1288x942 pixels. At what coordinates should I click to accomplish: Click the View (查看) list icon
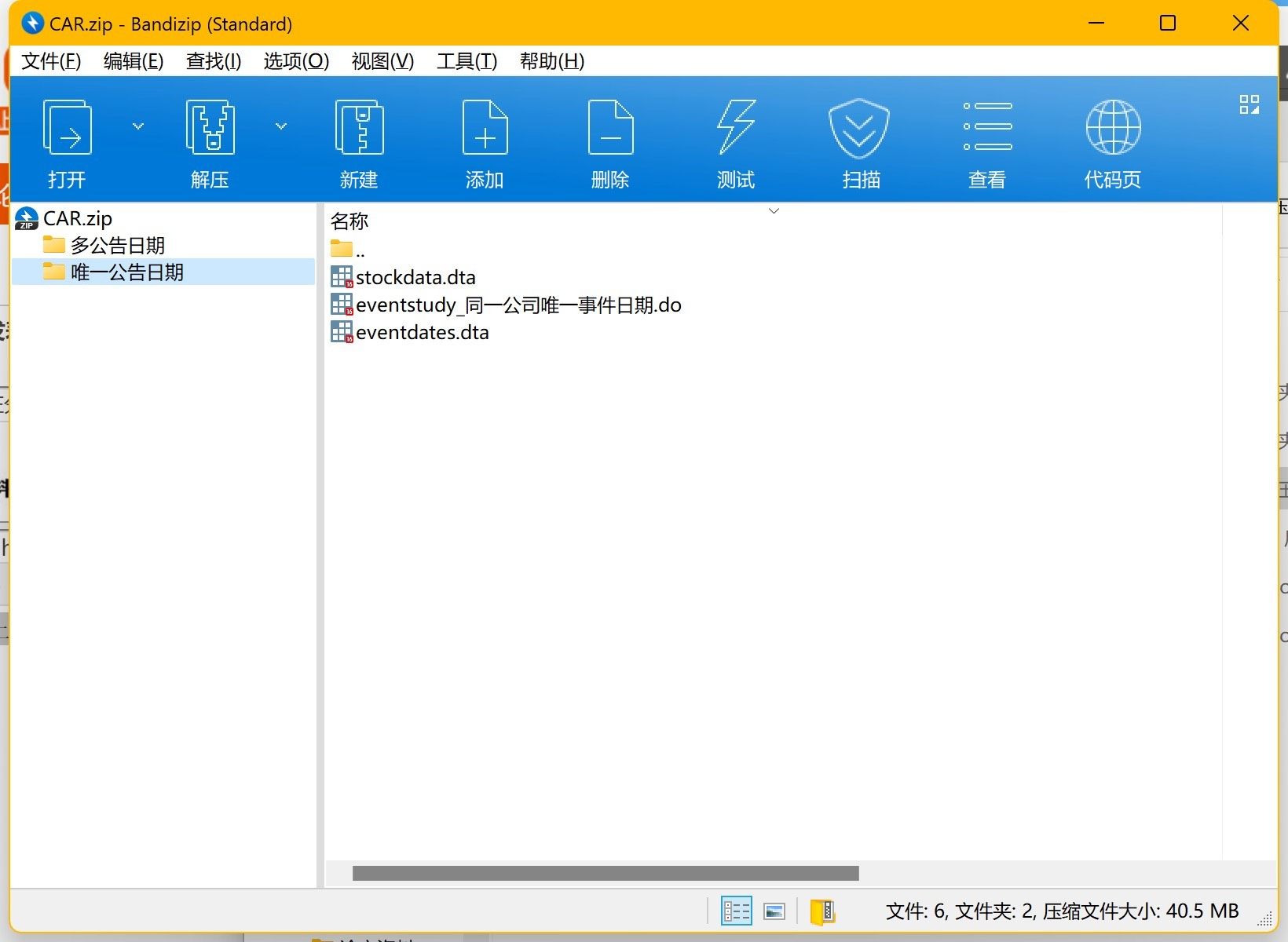point(987,128)
